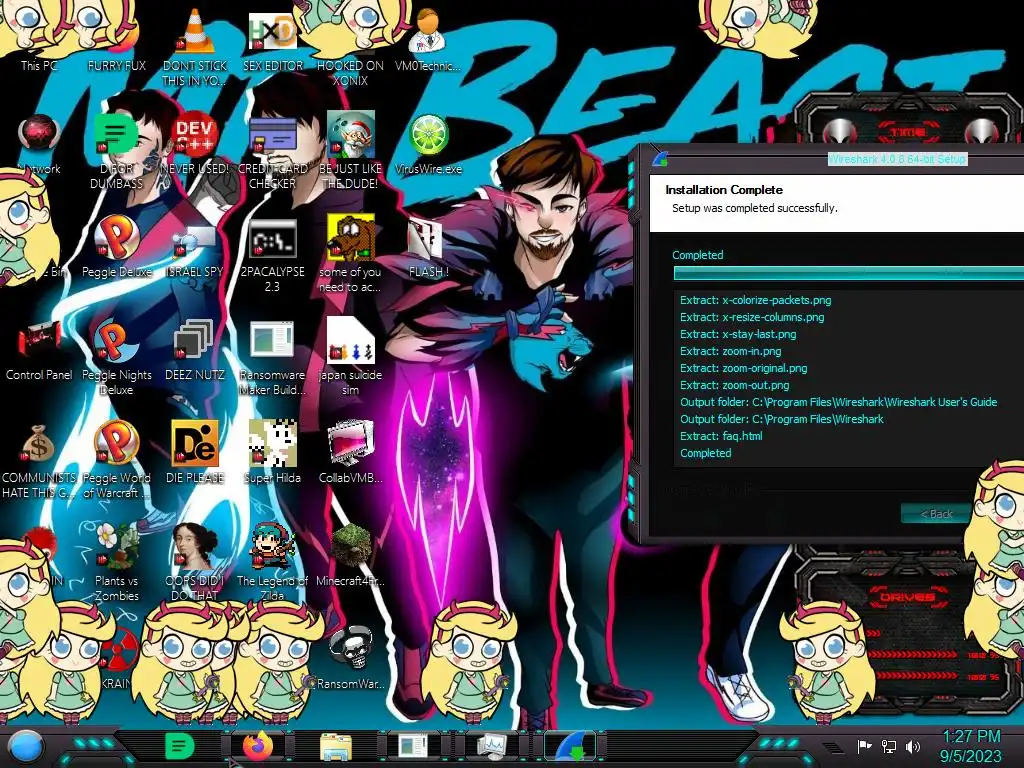Screen dimensions: 1024x768
Task: Click the taskbar clock showing 1:27 PM
Action: (x=971, y=746)
